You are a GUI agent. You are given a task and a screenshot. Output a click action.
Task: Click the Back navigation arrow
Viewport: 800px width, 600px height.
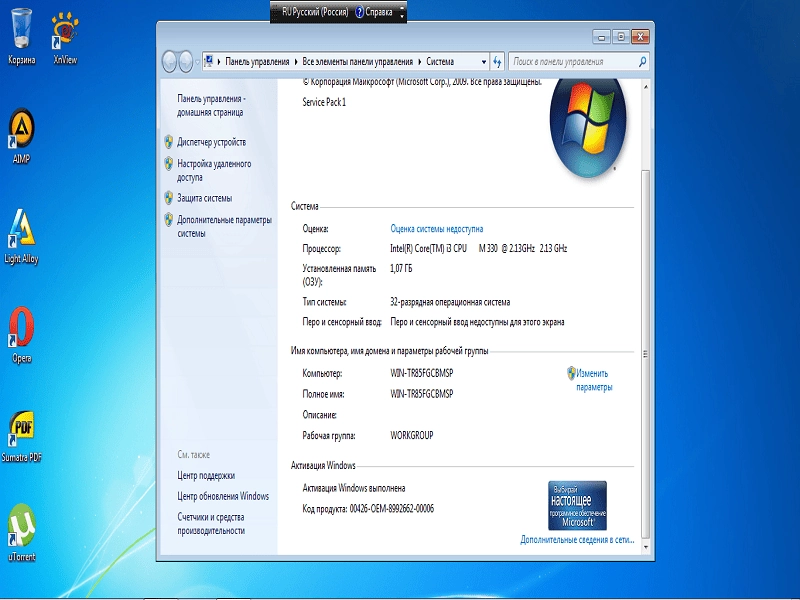pyautogui.click(x=169, y=62)
